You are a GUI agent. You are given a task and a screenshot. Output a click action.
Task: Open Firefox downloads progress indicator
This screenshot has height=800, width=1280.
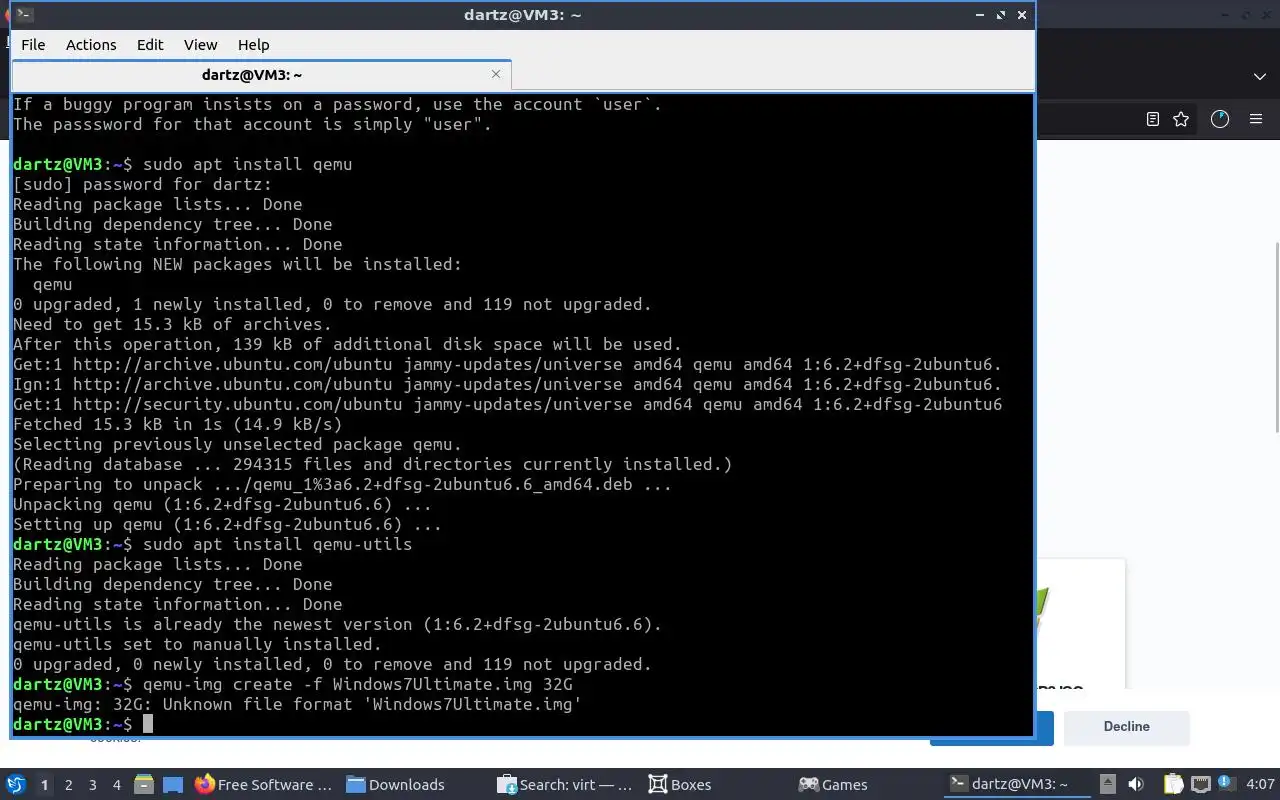click(x=1220, y=119)
